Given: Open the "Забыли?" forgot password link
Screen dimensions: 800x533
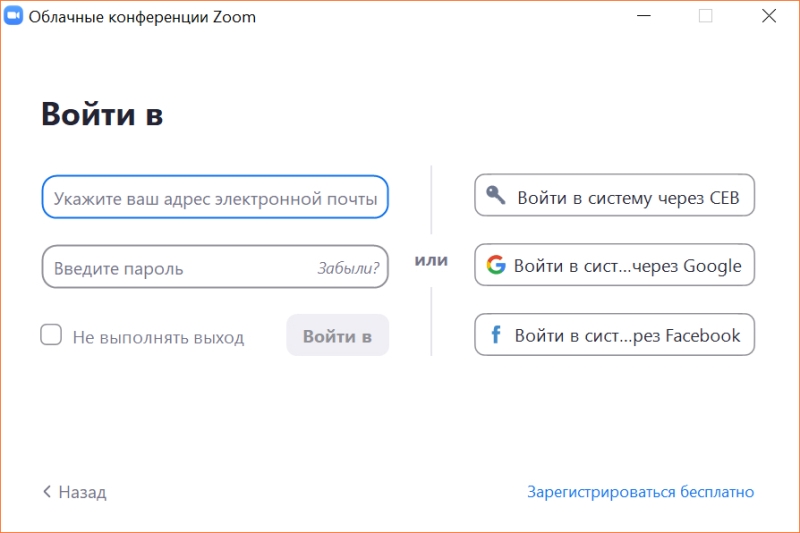Looking at the screenshot, I should [x=348, y=268].
